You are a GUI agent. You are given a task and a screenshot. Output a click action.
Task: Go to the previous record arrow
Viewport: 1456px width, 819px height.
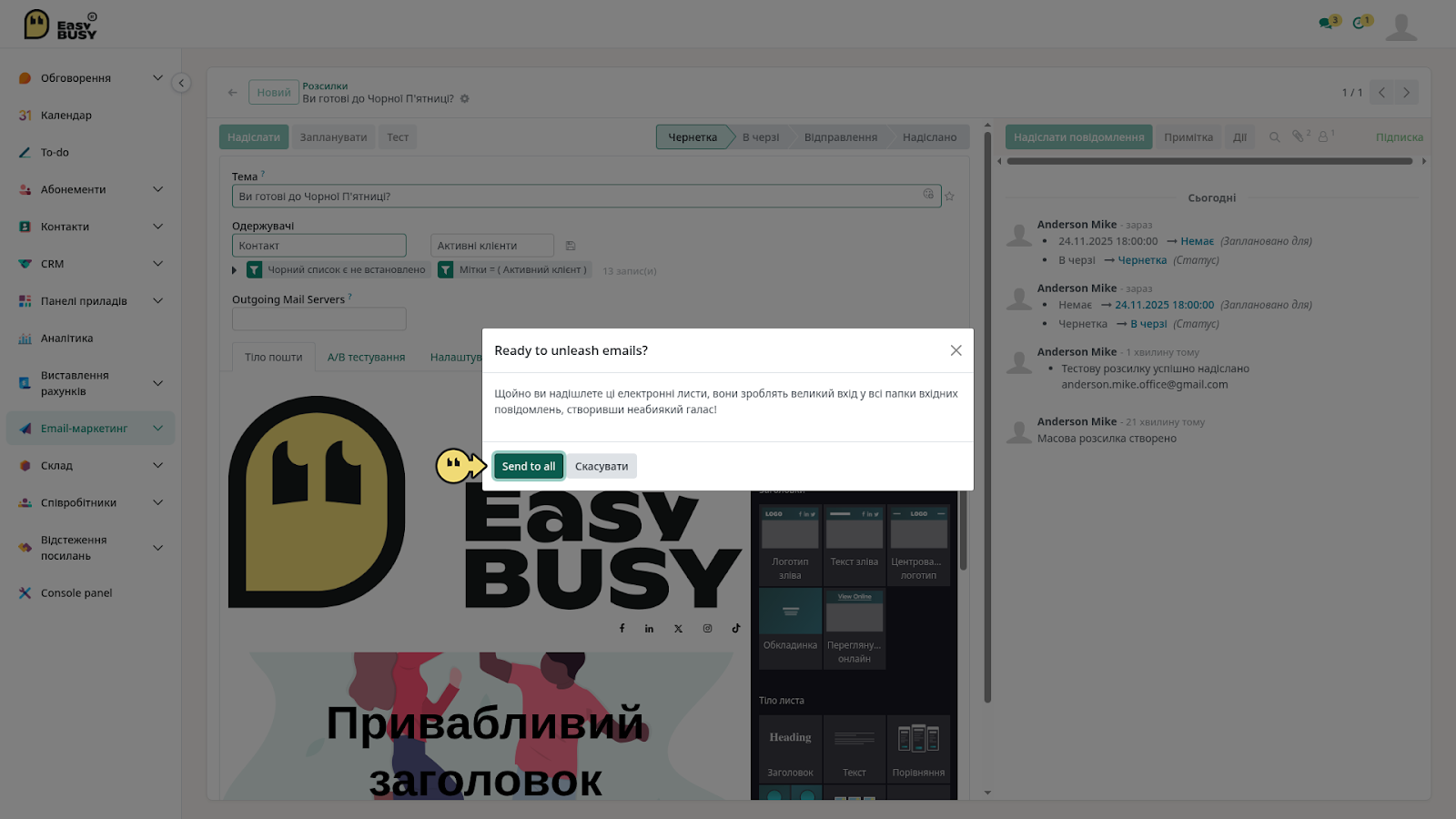pyautogui.click(x=1381, y=93)
